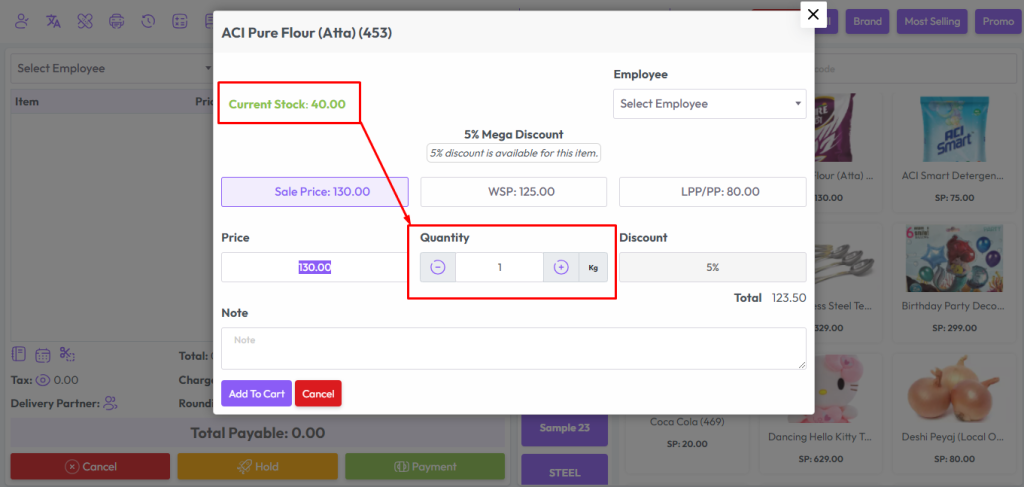
Task: Click the Note text area
Action: click(513, 349)
